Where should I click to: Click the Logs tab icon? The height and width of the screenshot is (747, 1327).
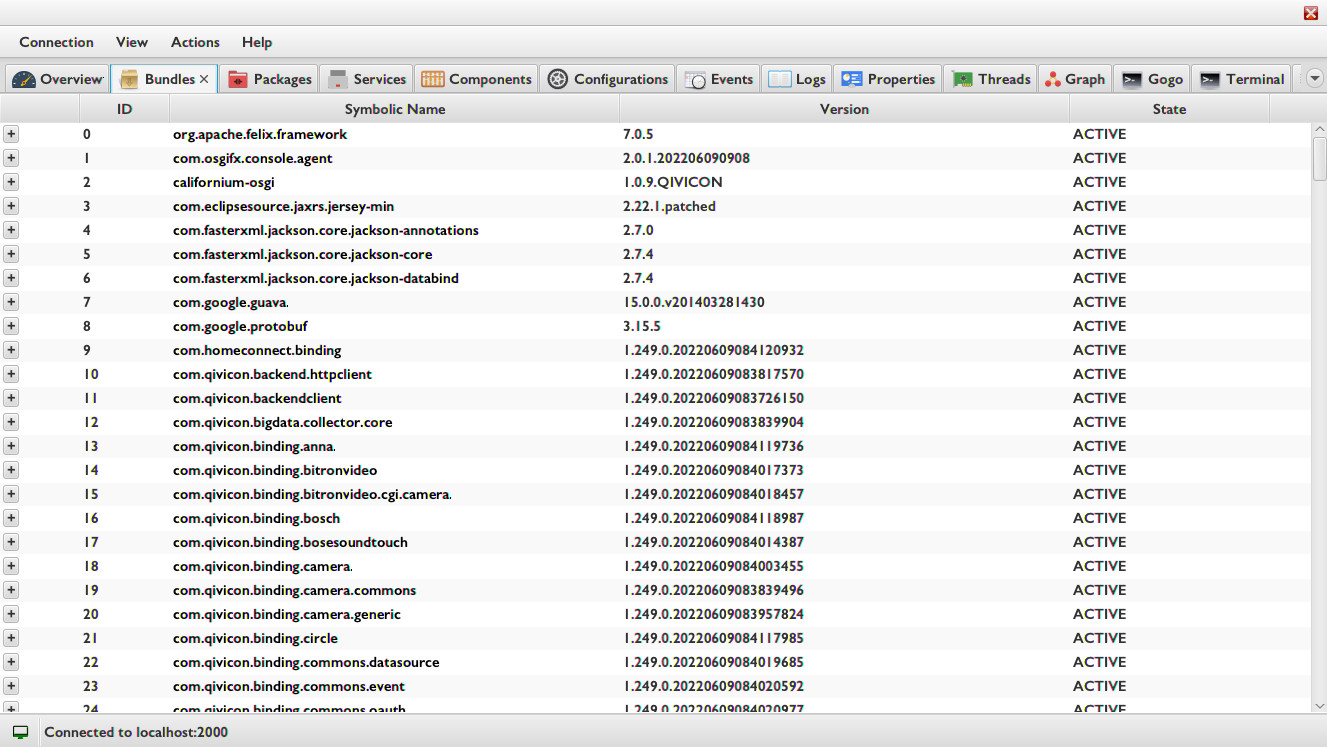click(780, 79)
